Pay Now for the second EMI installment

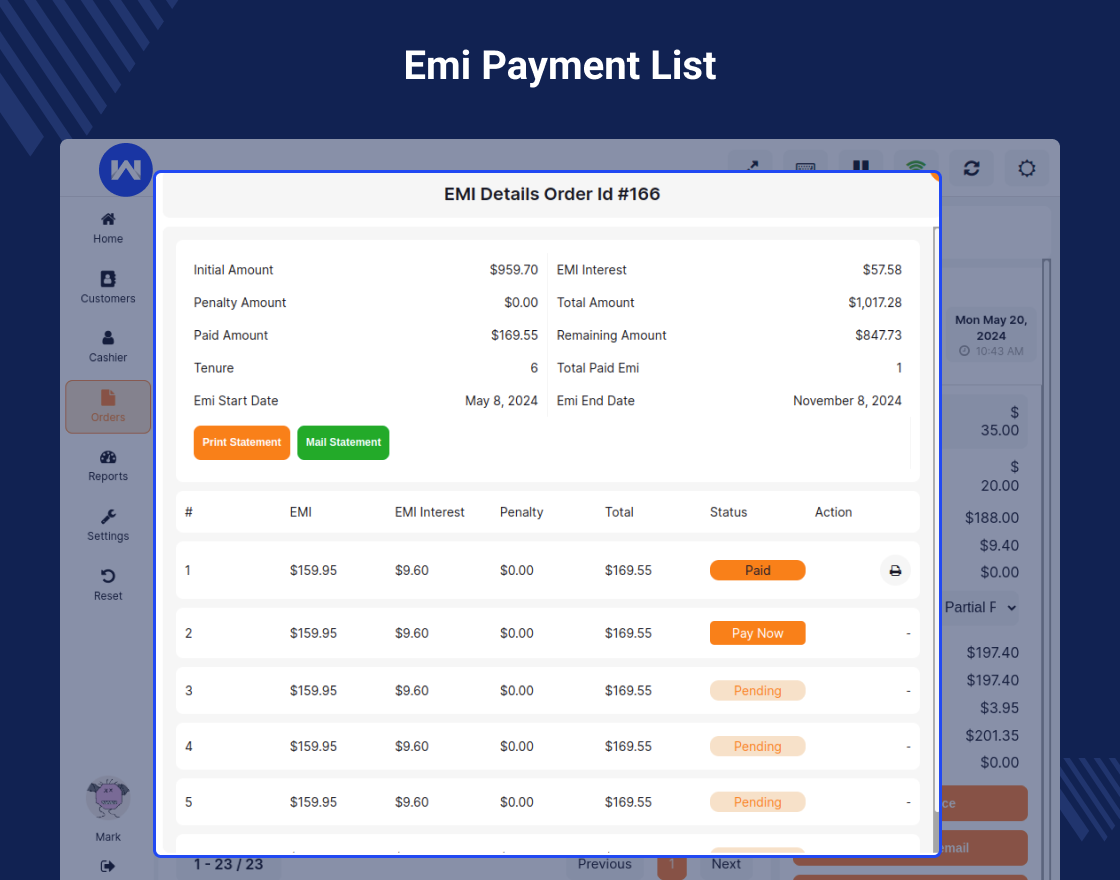(757, 632)
